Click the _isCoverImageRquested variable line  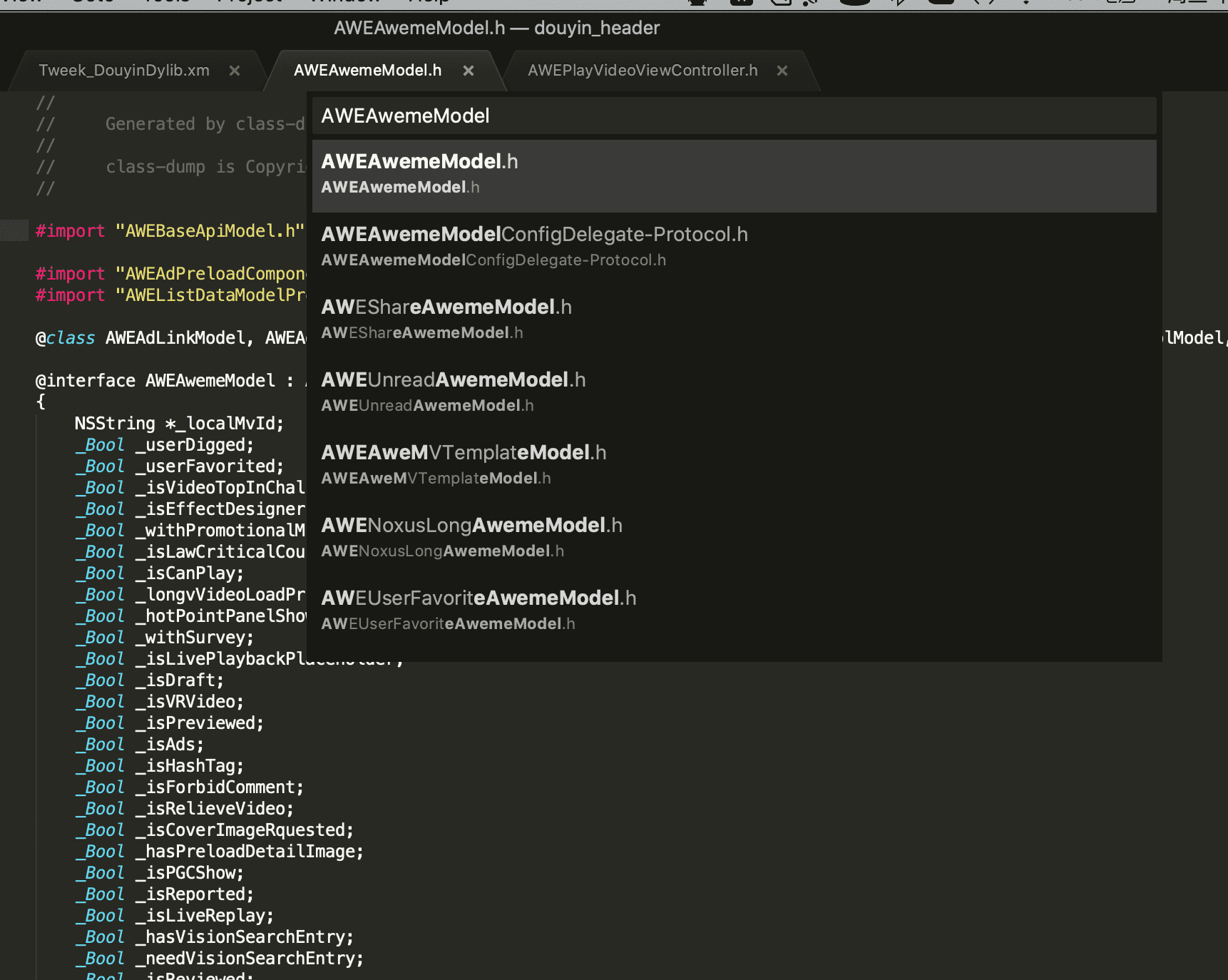tap(215, 830)
